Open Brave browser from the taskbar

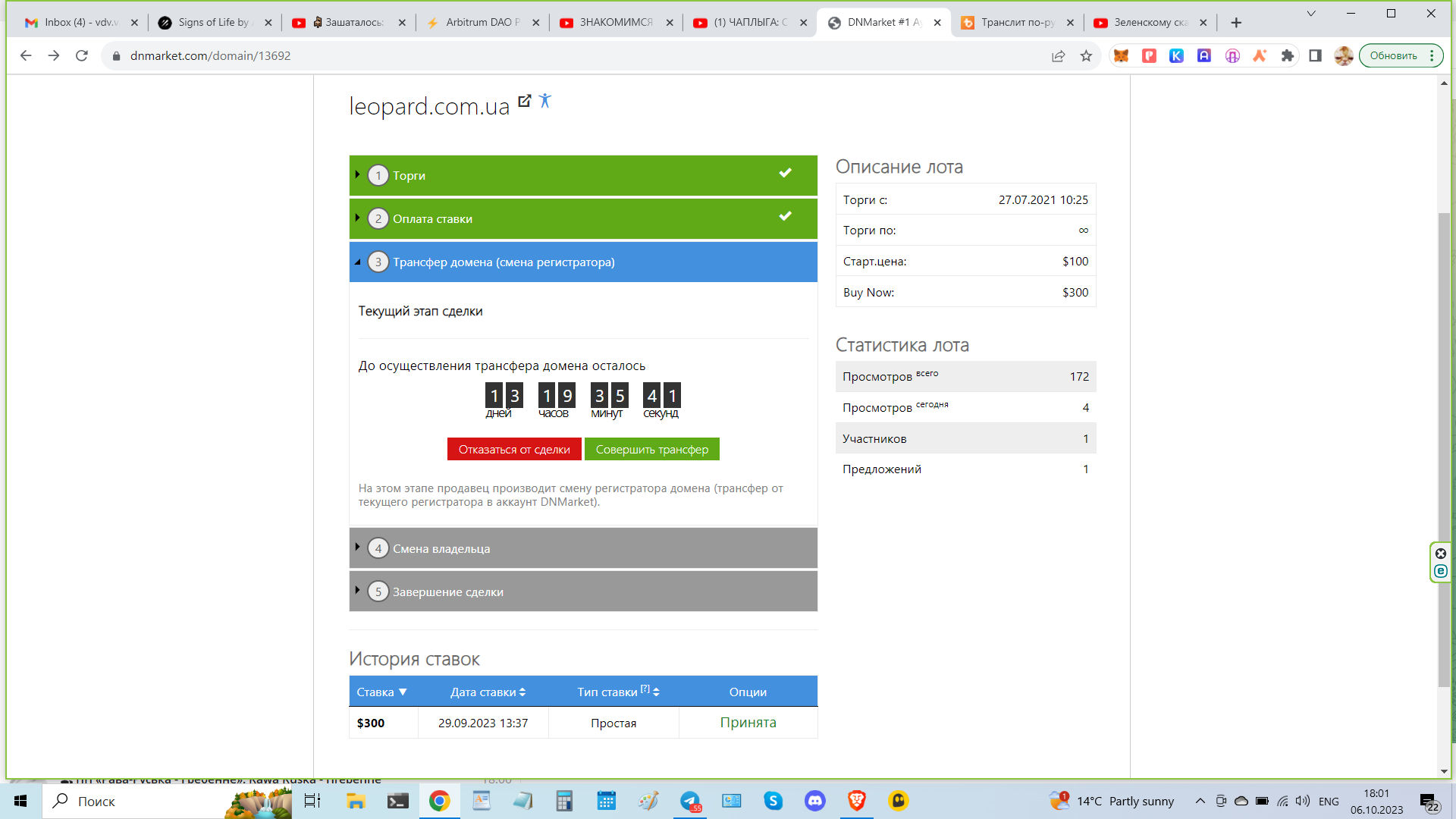856,801
